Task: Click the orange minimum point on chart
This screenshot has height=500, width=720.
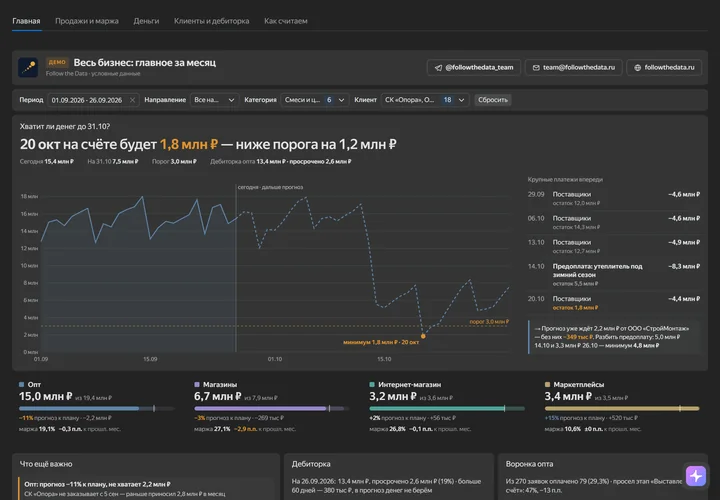Action: (423, 336)
